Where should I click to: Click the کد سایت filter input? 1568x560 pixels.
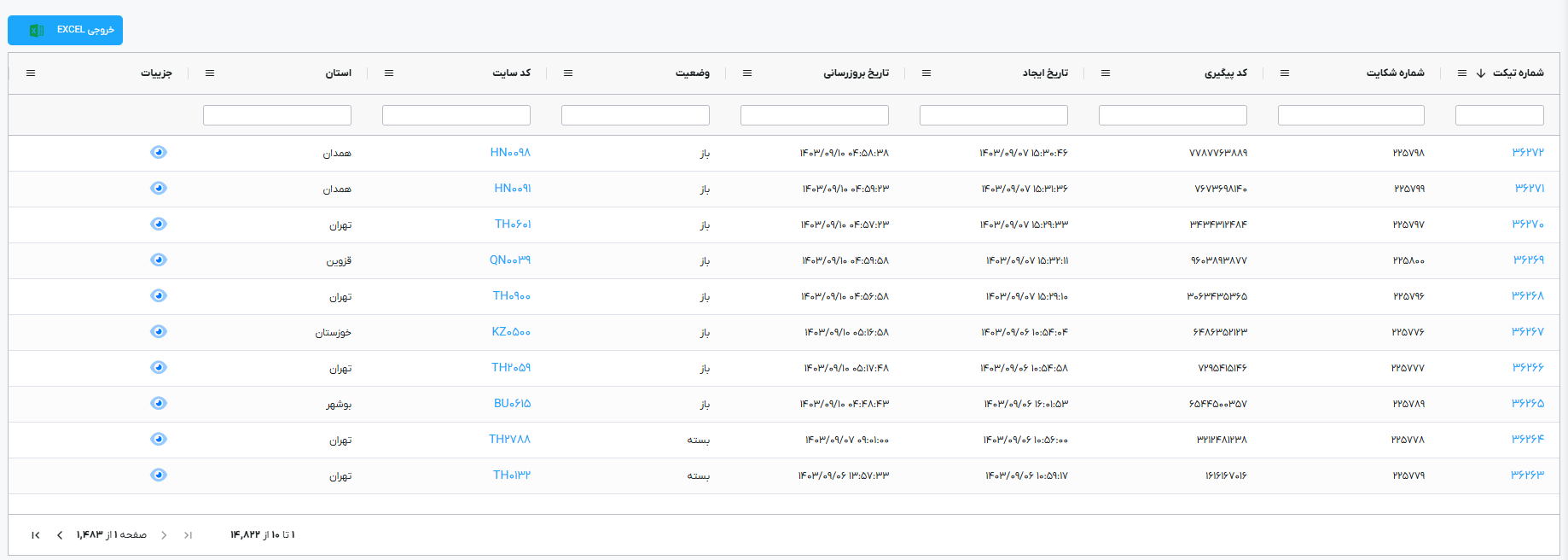(456, 115)
